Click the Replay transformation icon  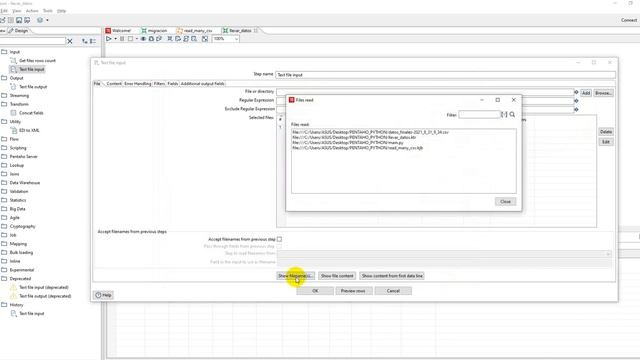pyautogui.click(x=159, y=39)
